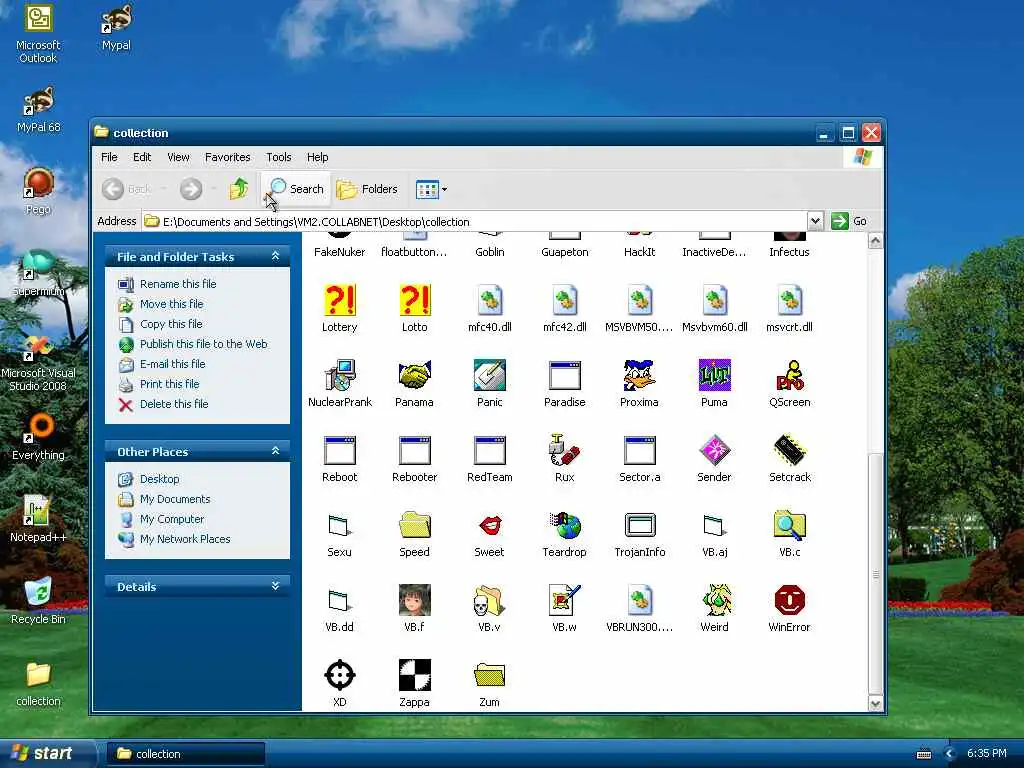
Task: Click the Start button
Action: 46,753
